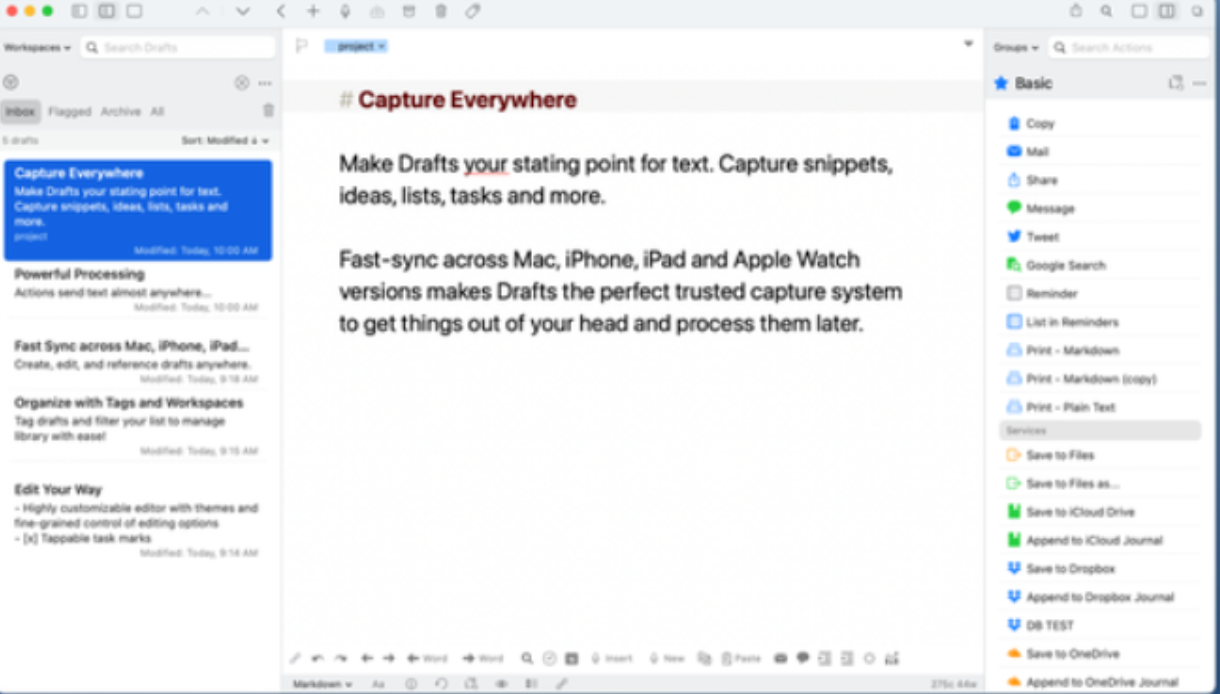Image resolution: width=1220 pixels, height=694 pixels.
Task: Open draft list more options ellipsis
Action: [x=265, y=83]
